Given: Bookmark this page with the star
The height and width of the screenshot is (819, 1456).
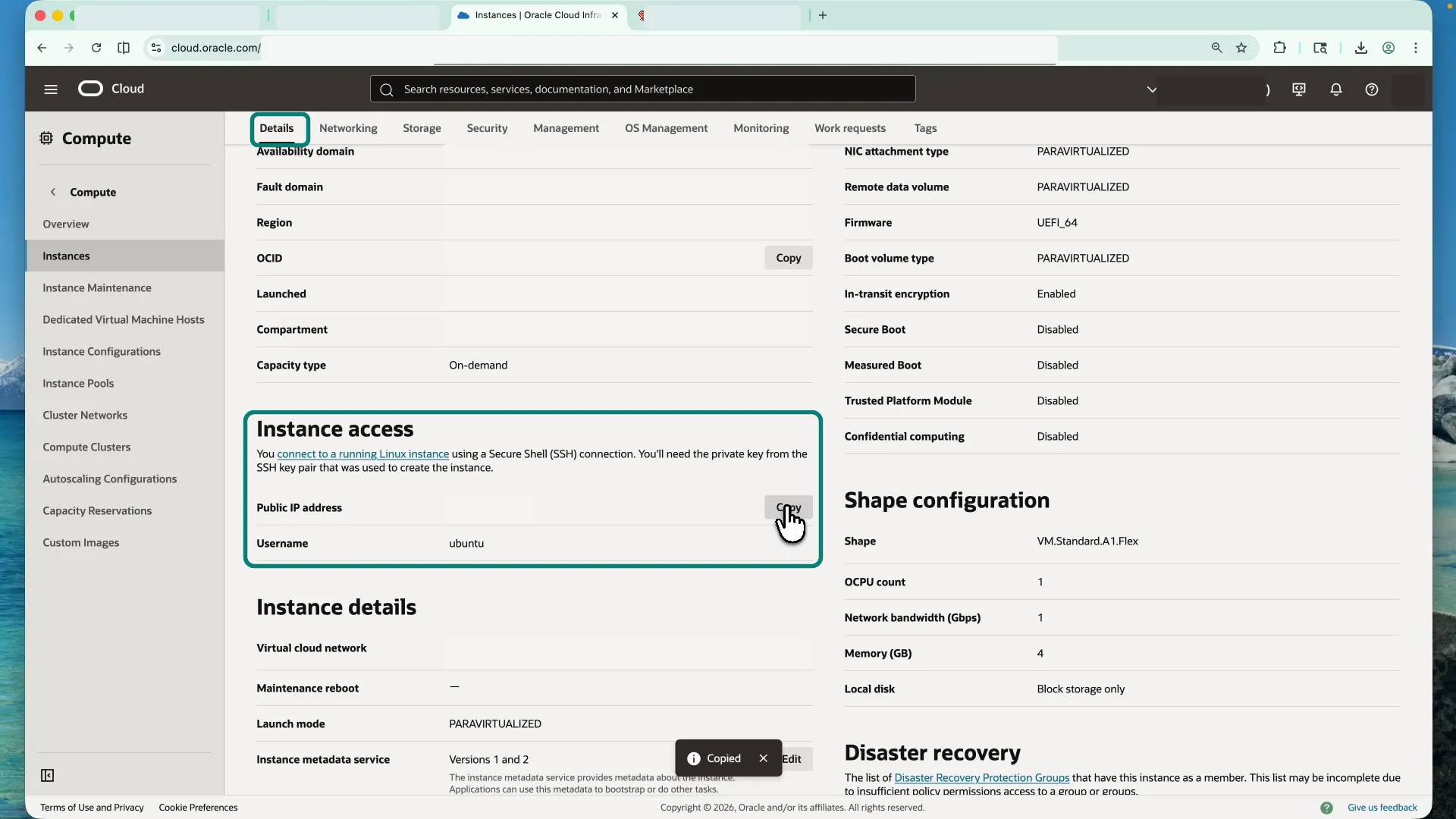Looking at the screenshot, I should [1241, 48].
